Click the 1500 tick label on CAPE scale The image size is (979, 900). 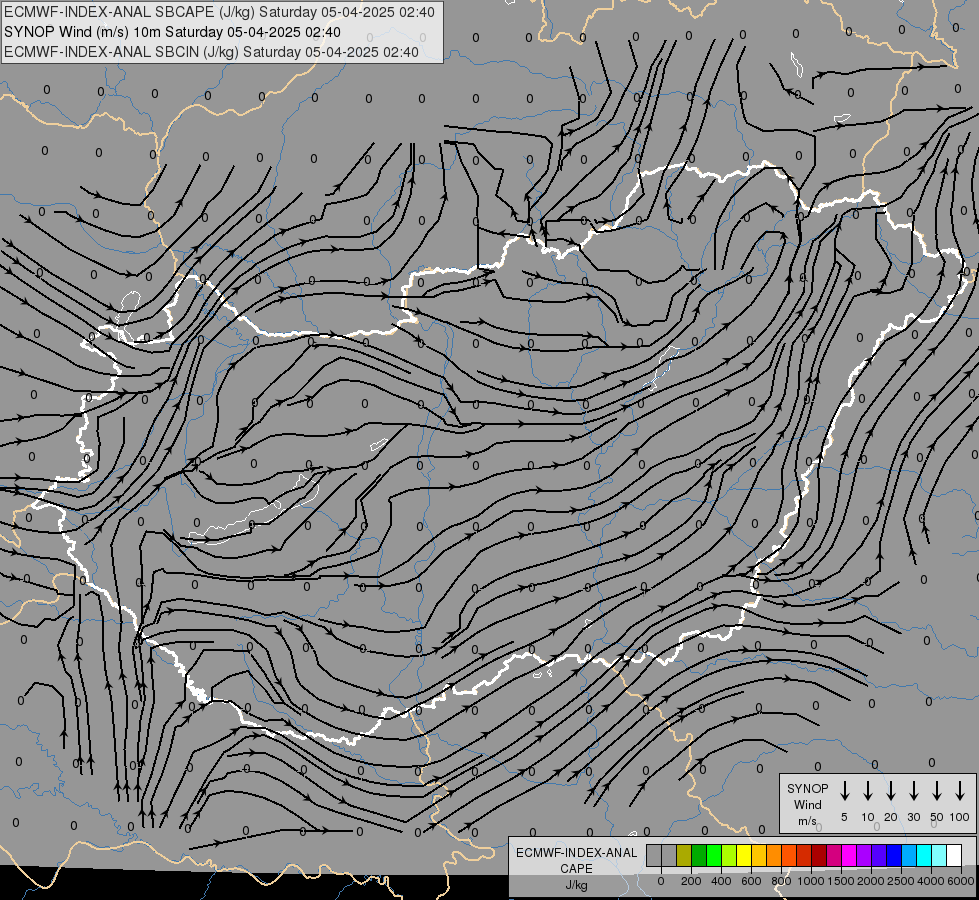coord(841,881)
